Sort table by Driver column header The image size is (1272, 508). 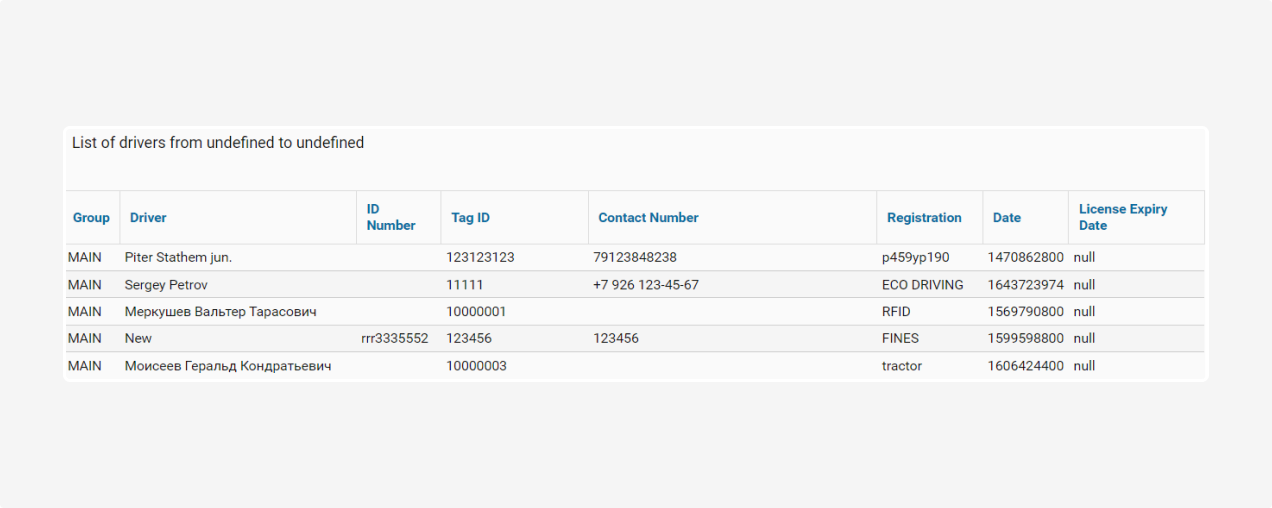(x=148, y=218)
